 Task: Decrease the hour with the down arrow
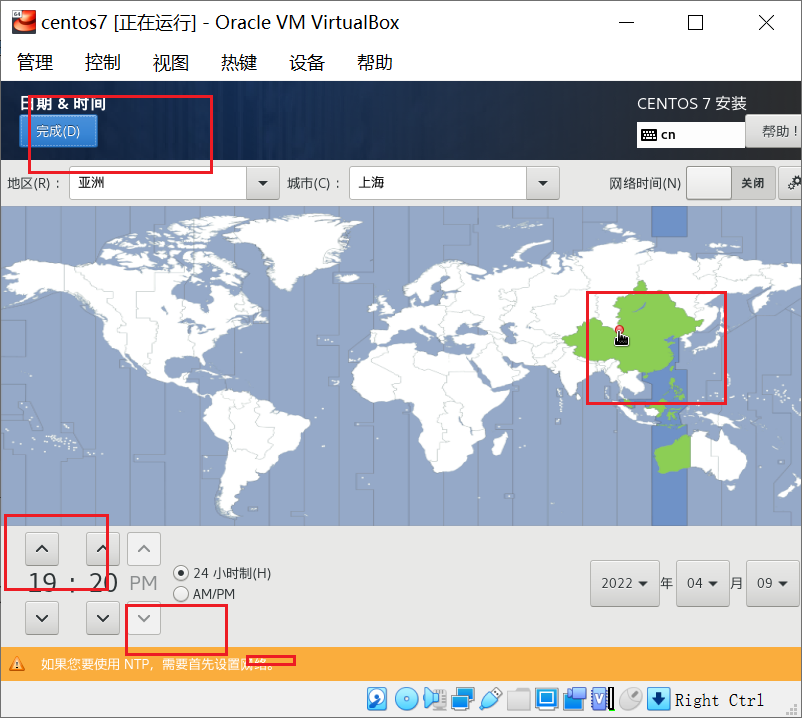point(42,618)
